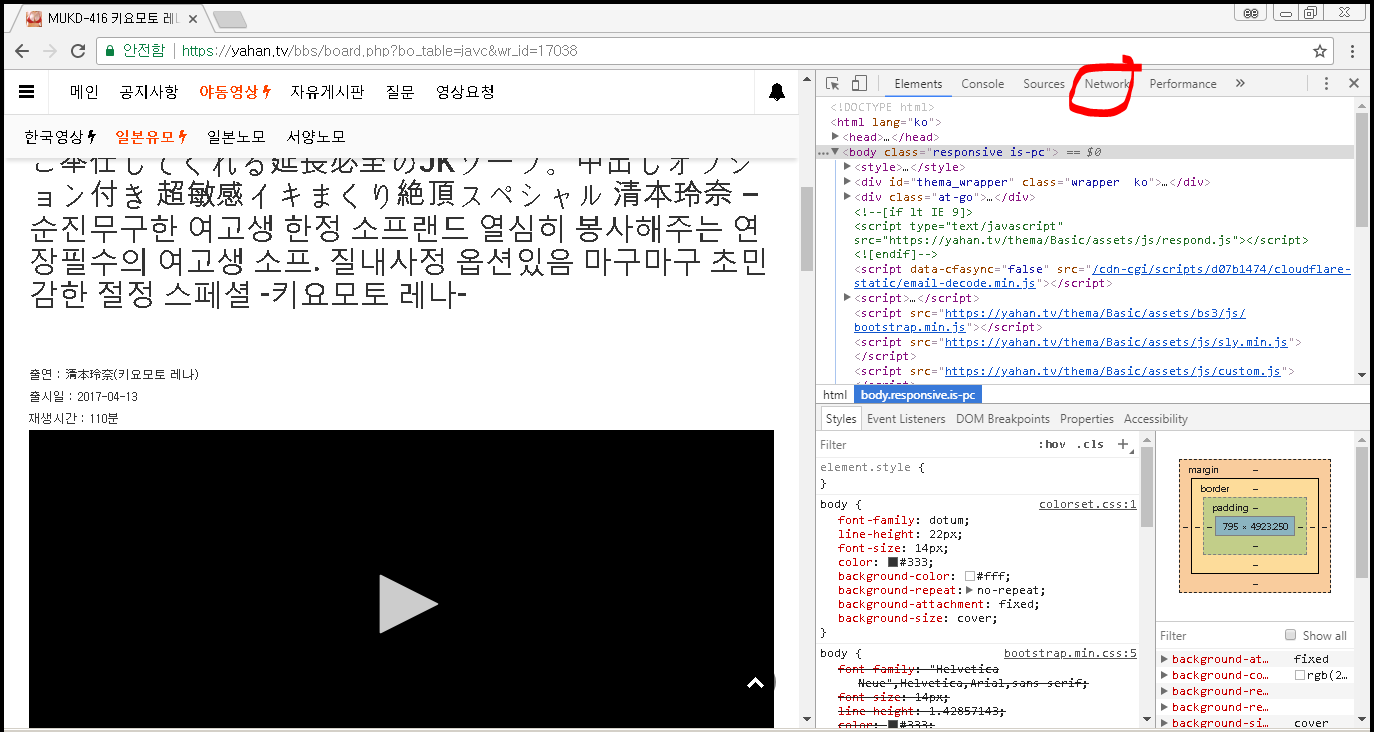Open the DOM Breakpoints sub-tab
Viewport: 1374px width, 732px height.
click(1003, 419)
